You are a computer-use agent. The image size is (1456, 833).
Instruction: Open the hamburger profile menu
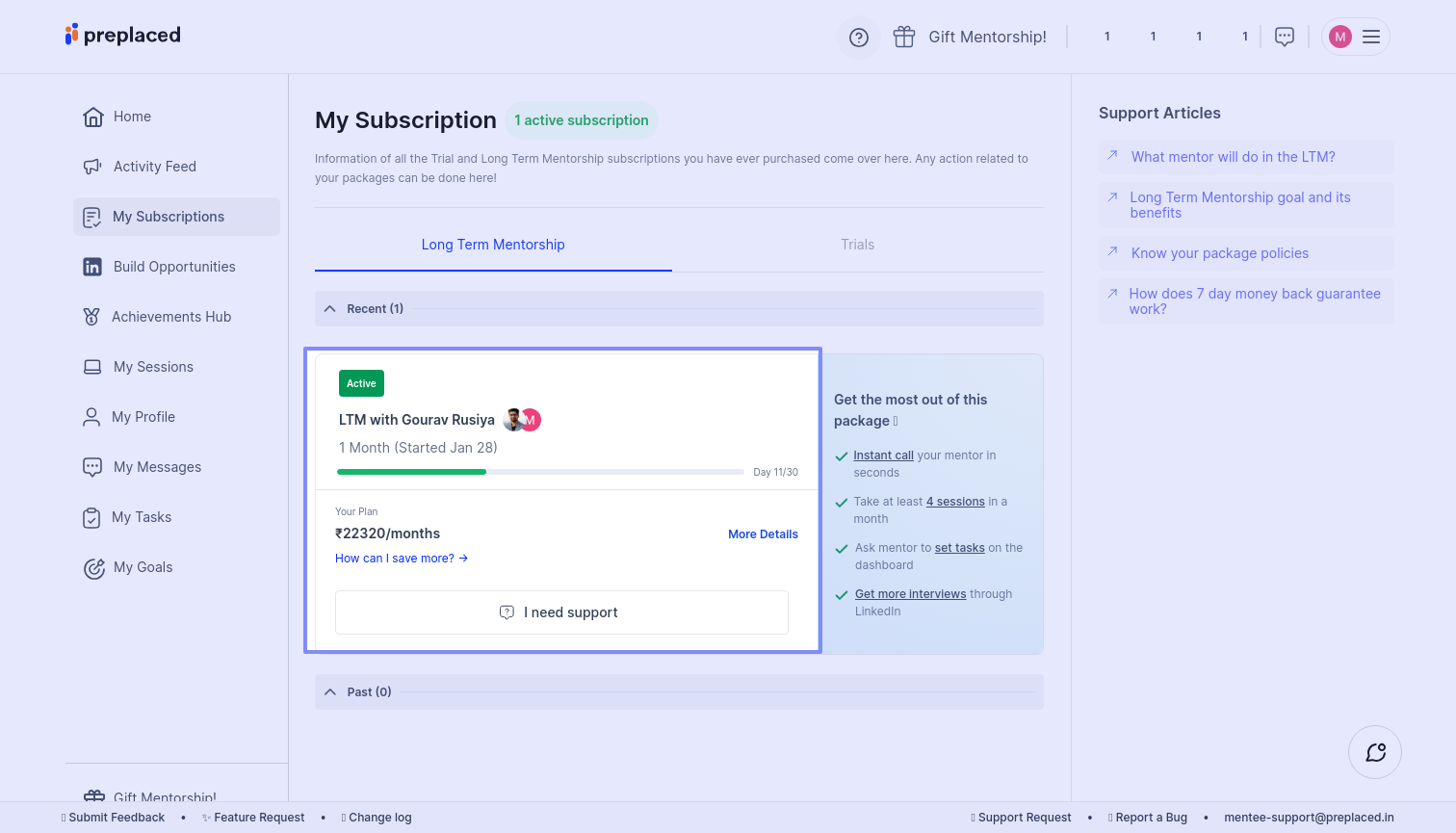click(1371, 37)
